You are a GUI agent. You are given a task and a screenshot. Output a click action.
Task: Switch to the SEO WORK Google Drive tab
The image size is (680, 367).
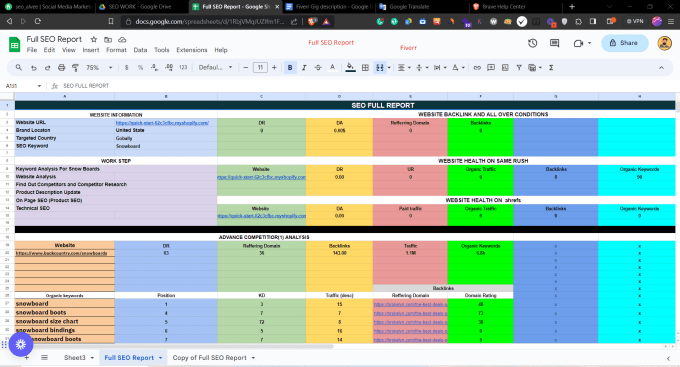(x=140, y=7)
